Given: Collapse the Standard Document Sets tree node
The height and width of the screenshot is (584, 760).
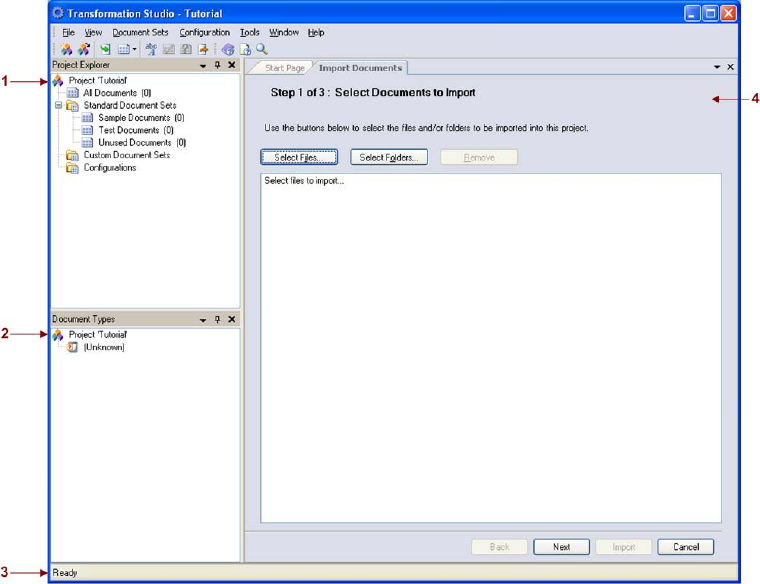Looking at the screenshot, I should coord(59,105).
